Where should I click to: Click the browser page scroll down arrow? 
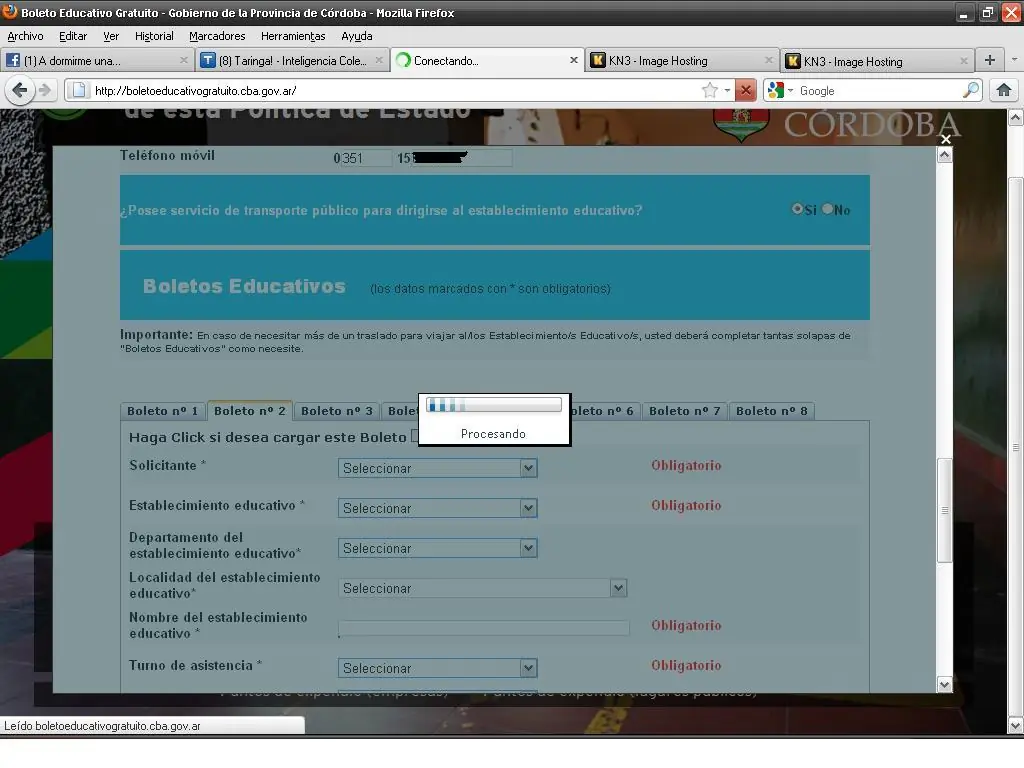click(1016, 725)
